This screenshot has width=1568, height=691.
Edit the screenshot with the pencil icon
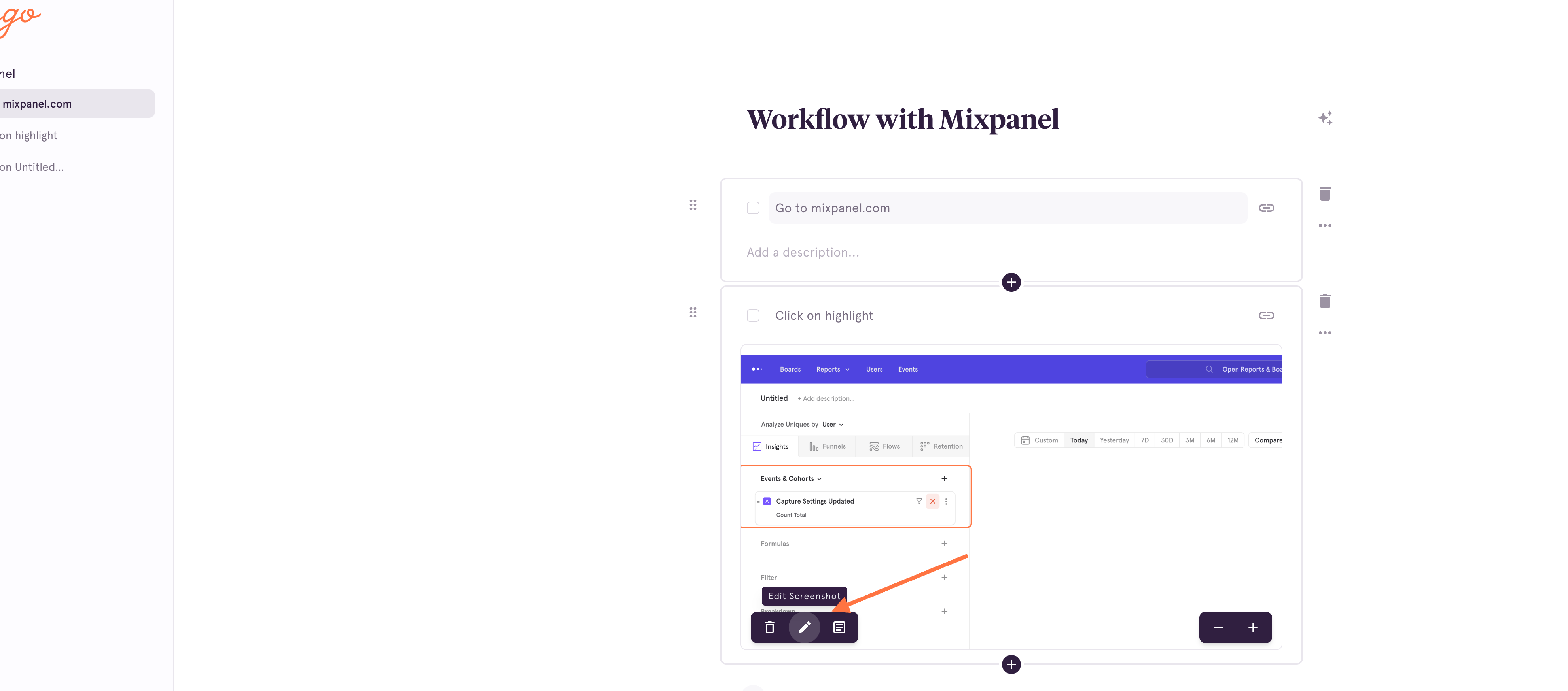pos(804,627)
